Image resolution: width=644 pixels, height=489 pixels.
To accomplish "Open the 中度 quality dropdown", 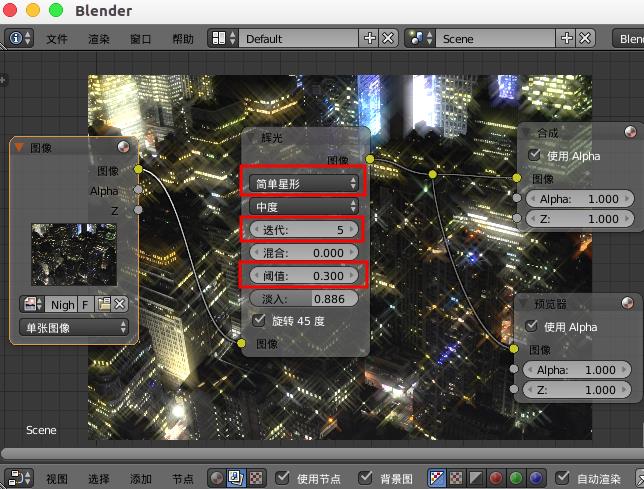I will pos(305,206).
